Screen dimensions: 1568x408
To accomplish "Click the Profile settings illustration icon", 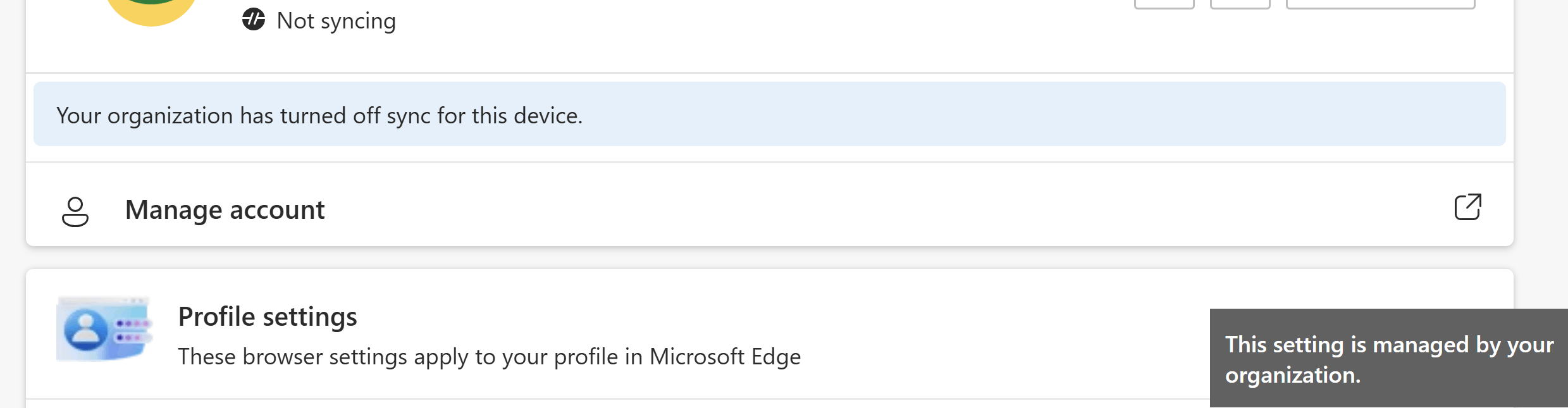I will click(104, 329).
